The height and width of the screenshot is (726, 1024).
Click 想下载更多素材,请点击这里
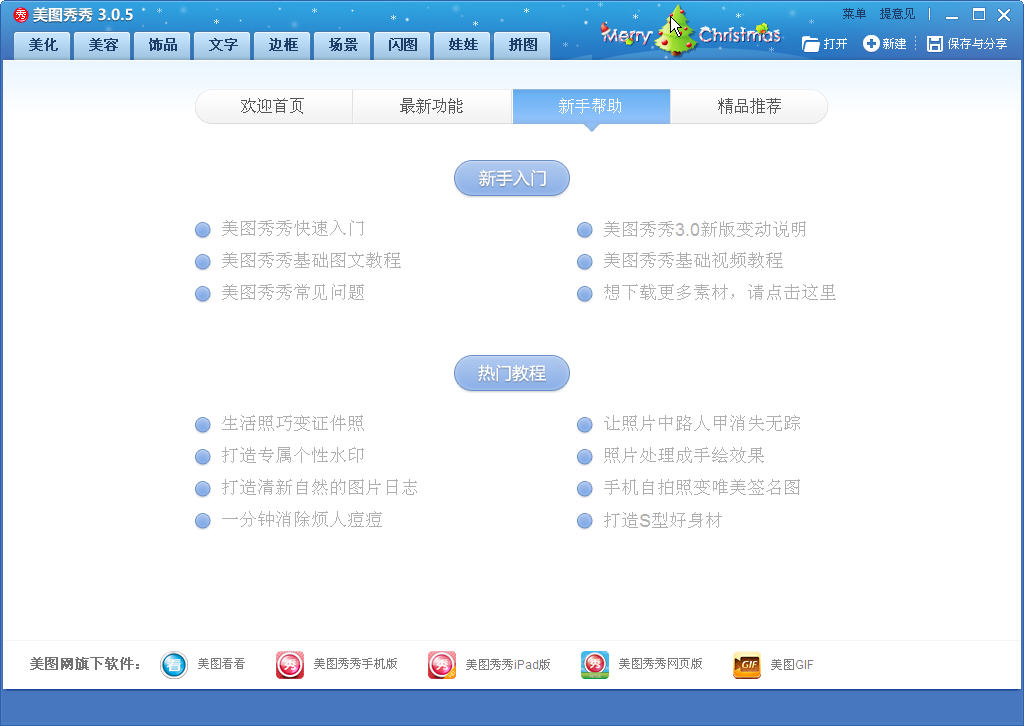click(720, 292)
